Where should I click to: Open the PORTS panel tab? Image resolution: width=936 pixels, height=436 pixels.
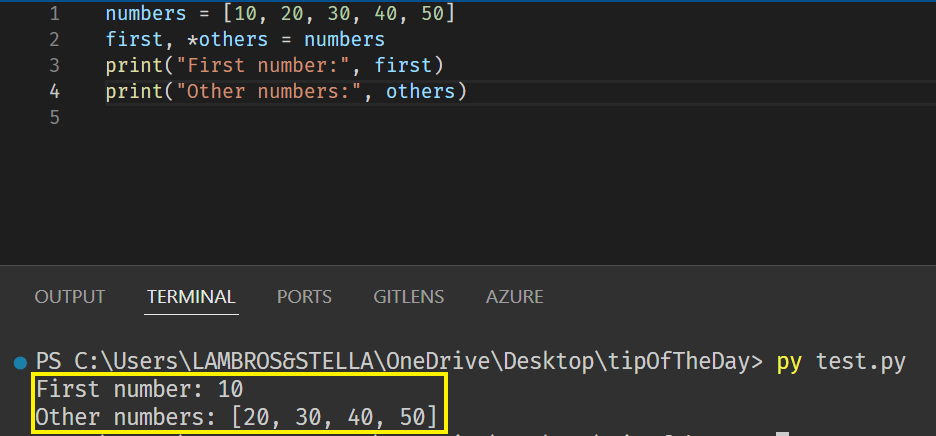(x=304, y=297)
